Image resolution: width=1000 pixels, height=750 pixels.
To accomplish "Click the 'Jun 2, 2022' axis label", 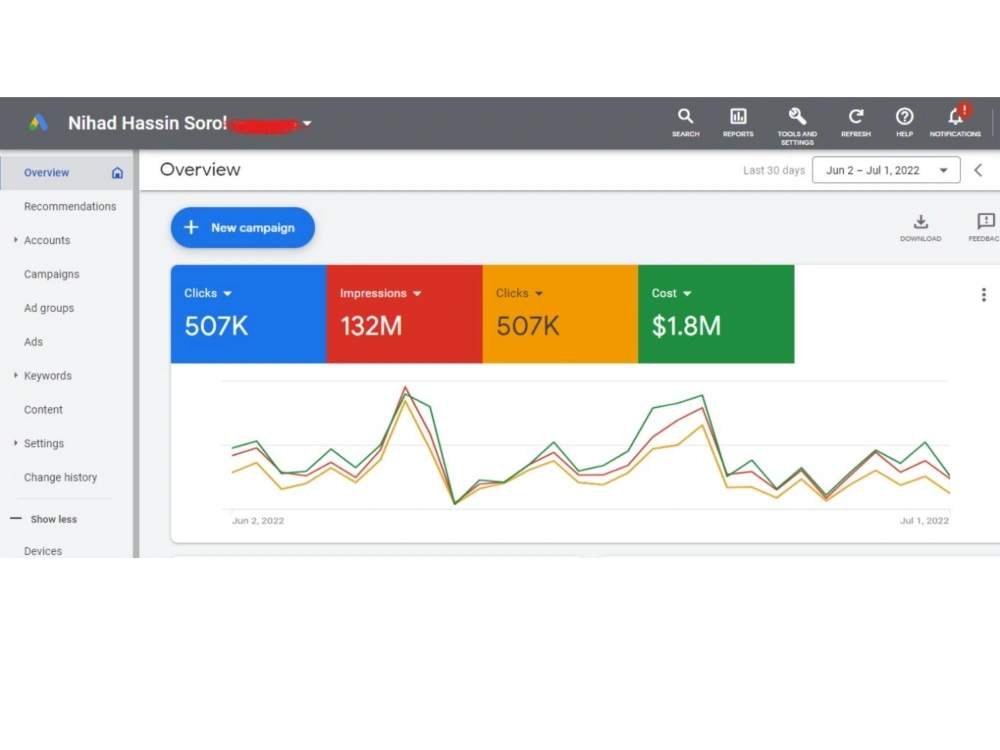I will click(x=258, y=520).
